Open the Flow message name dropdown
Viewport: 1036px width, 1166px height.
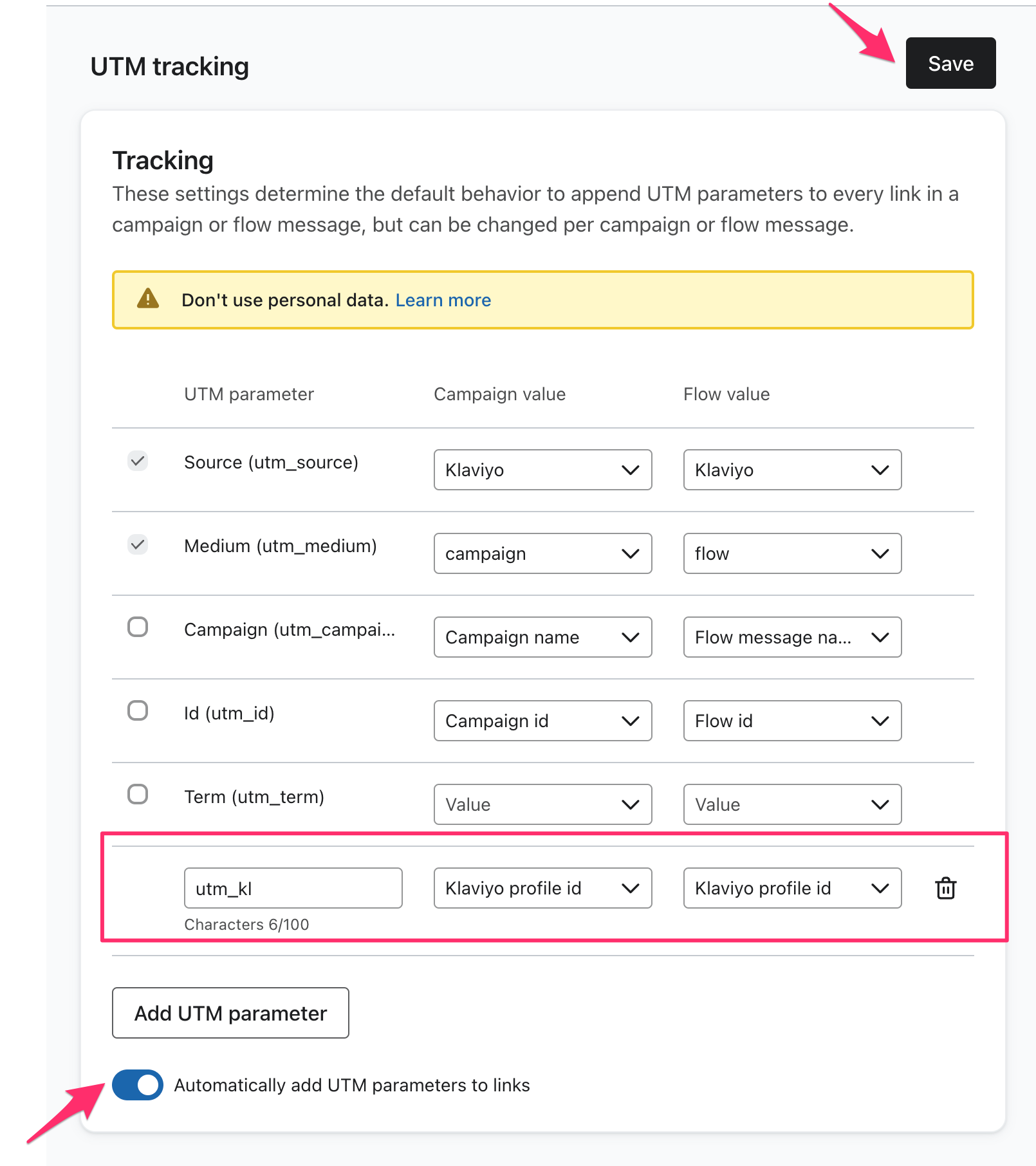pyautogui.click(x=792, y=637)
